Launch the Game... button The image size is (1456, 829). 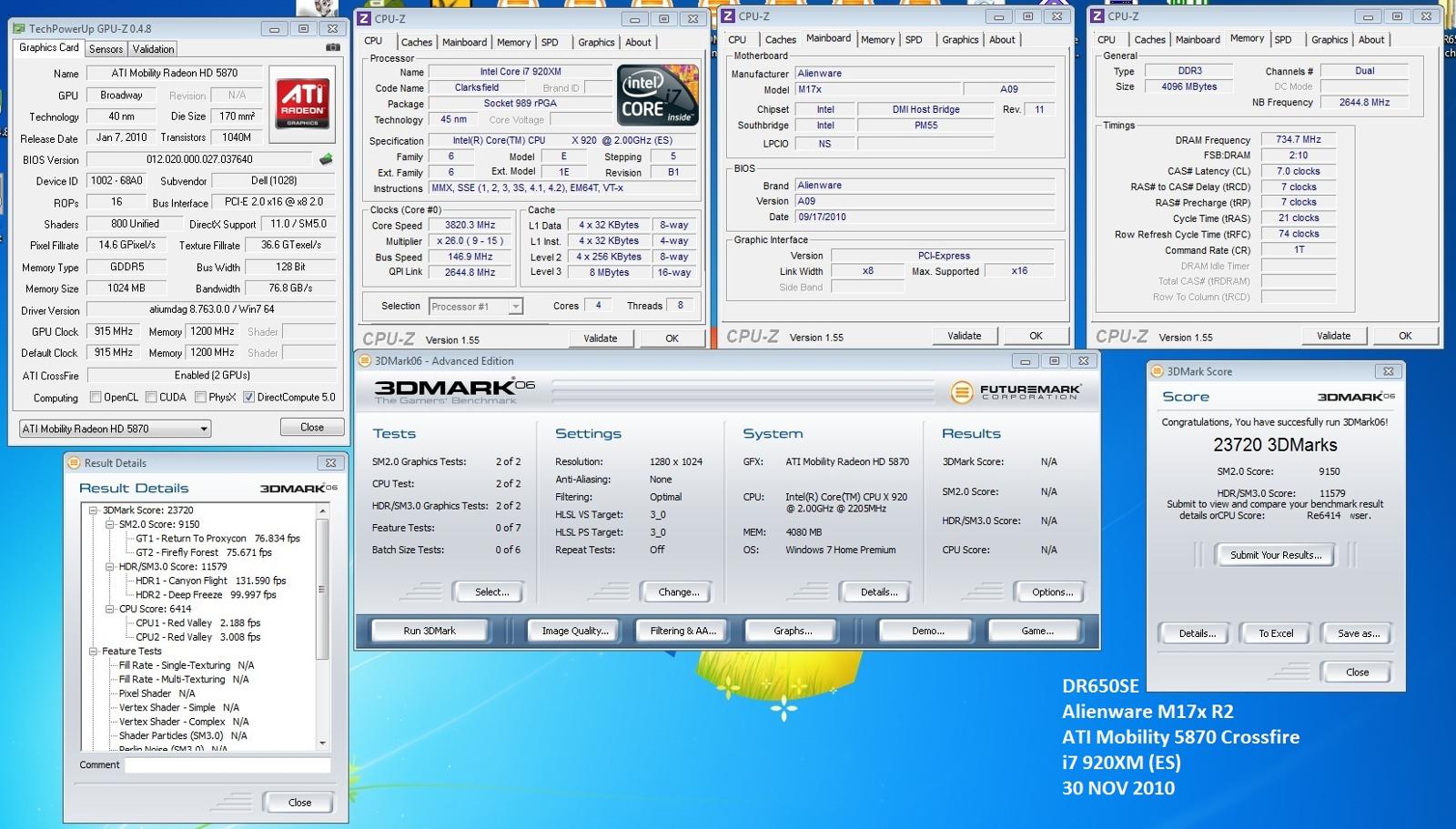pyautogui.click(x=1037, y=631)
